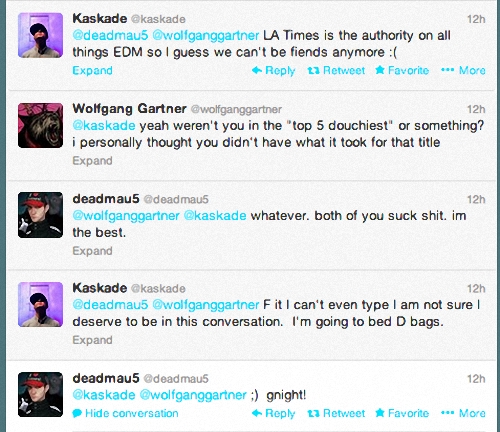Expand Kaskade's LA Times tweet
The height and width of the screenshot is (432, 500).
(92, 71)
